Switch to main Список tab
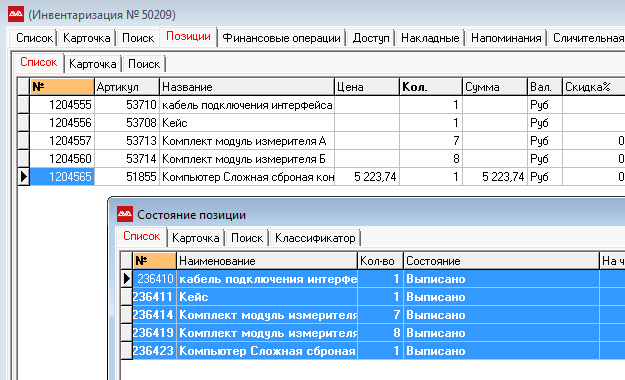625x380 pixels. (34, 38)
